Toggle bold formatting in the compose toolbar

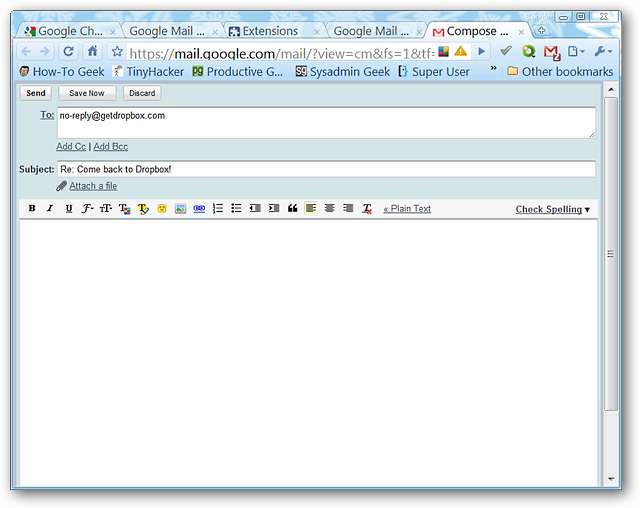[32, 209]
